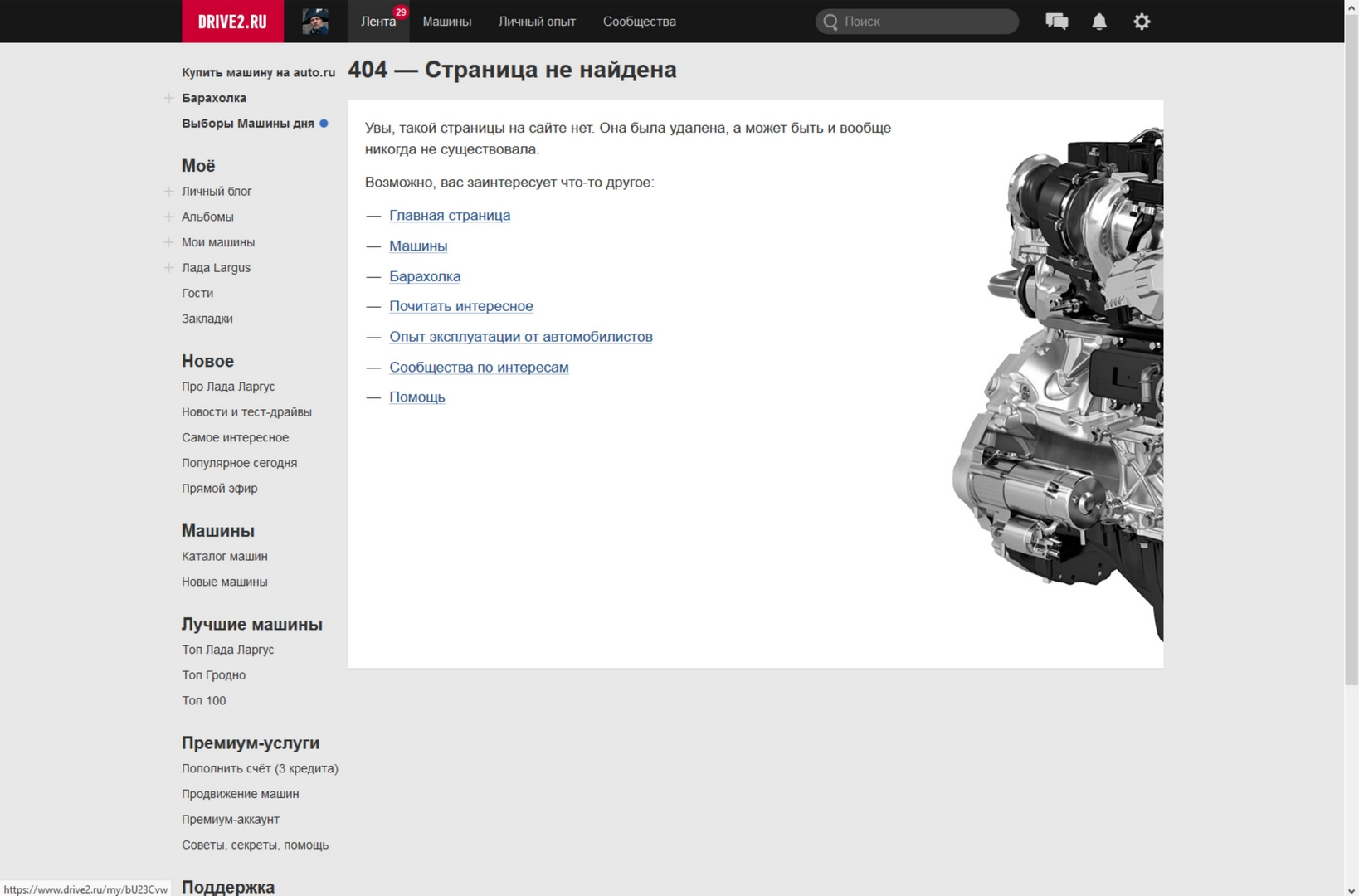Open the Машины top menu item

[447, 22]
